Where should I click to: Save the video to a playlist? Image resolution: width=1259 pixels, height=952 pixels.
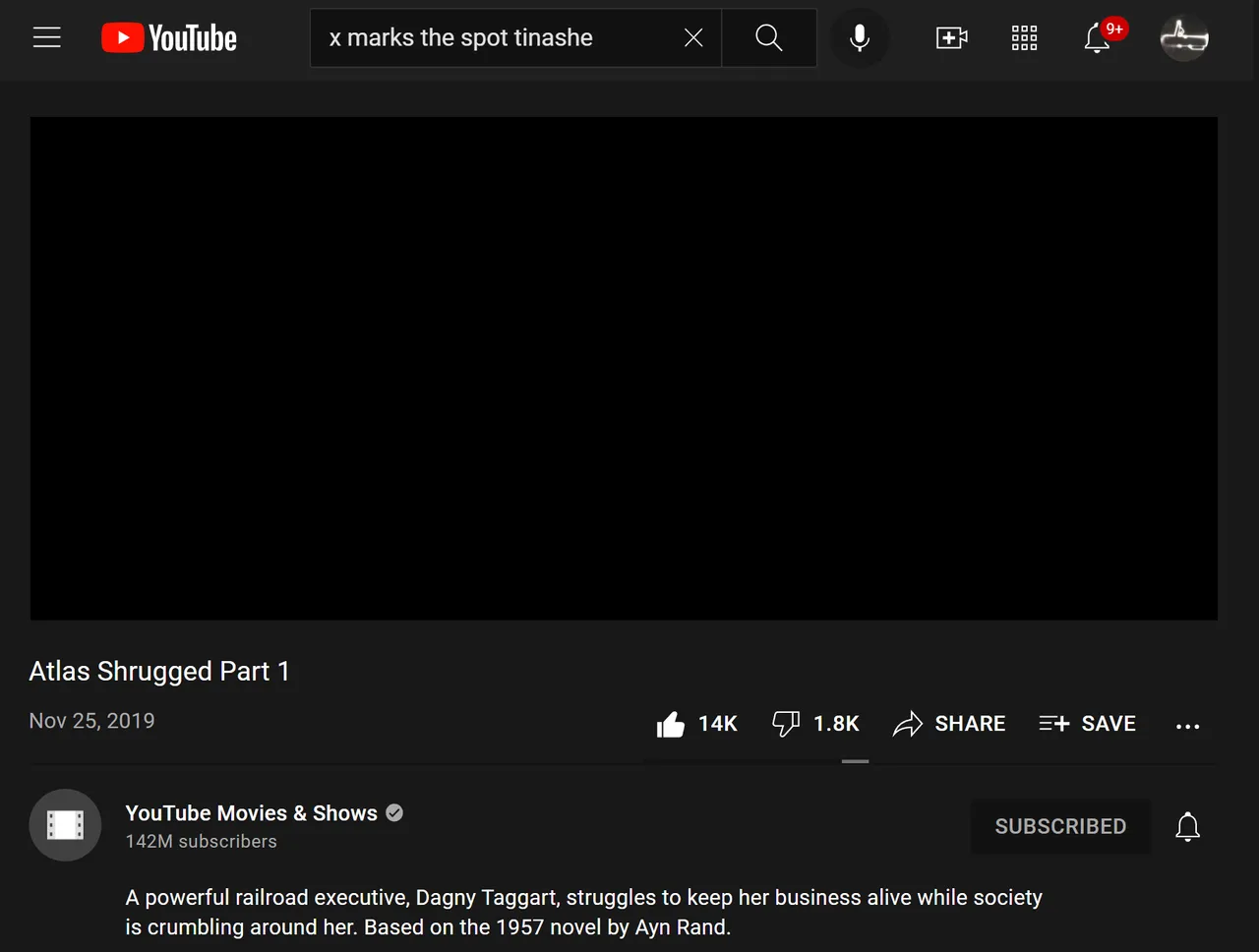pyautogui.click(x=1087, y=724)
